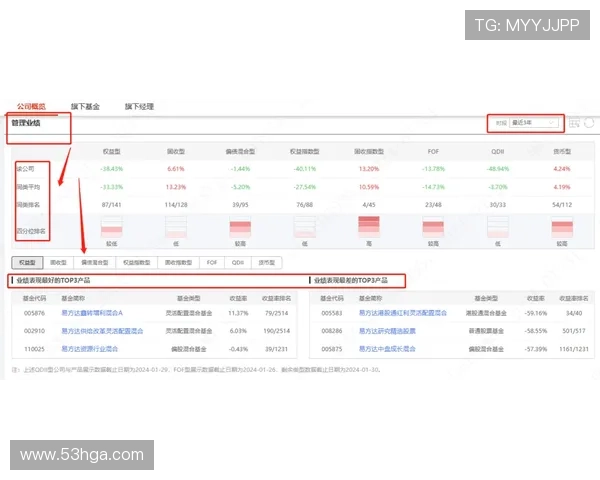Viewport: 600px width, 480px height.
Task: Click the return rate -59.16%
Action: point(536,313)
